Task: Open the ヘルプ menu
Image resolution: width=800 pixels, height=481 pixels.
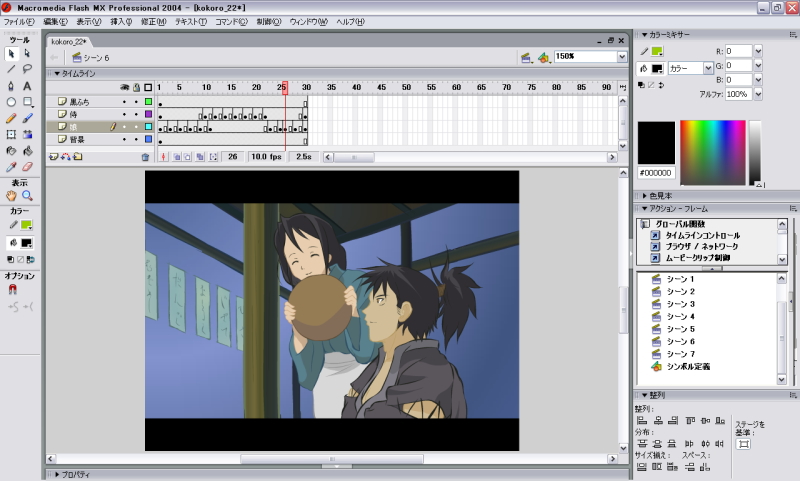Action: (350, 22)
